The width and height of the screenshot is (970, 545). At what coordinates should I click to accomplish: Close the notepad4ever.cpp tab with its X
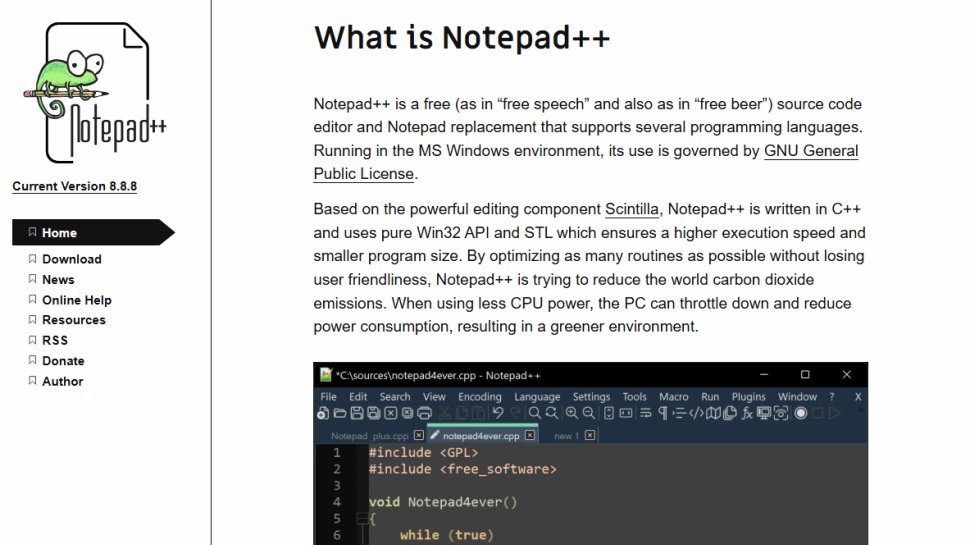[x=530, y=436]
